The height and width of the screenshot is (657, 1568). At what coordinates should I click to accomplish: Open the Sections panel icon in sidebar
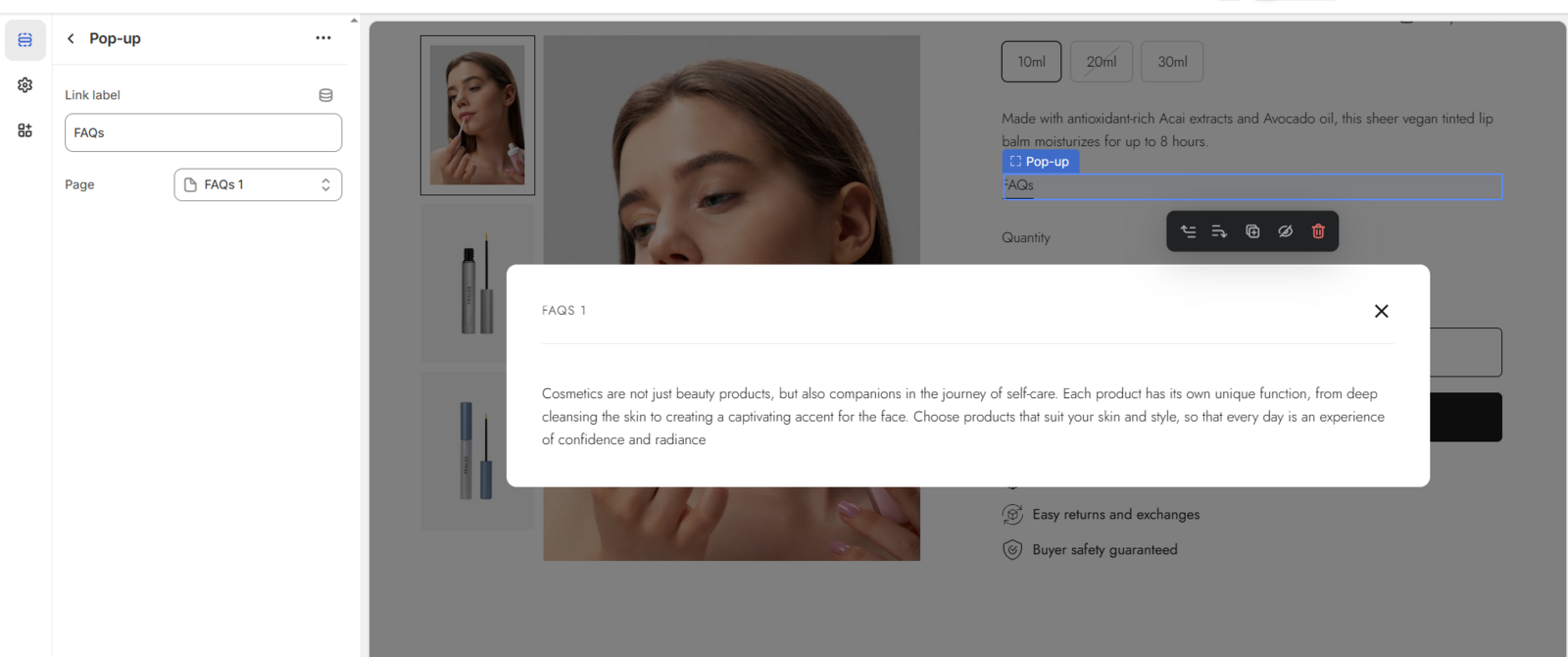pyautogui.click(x=25, y=40)
